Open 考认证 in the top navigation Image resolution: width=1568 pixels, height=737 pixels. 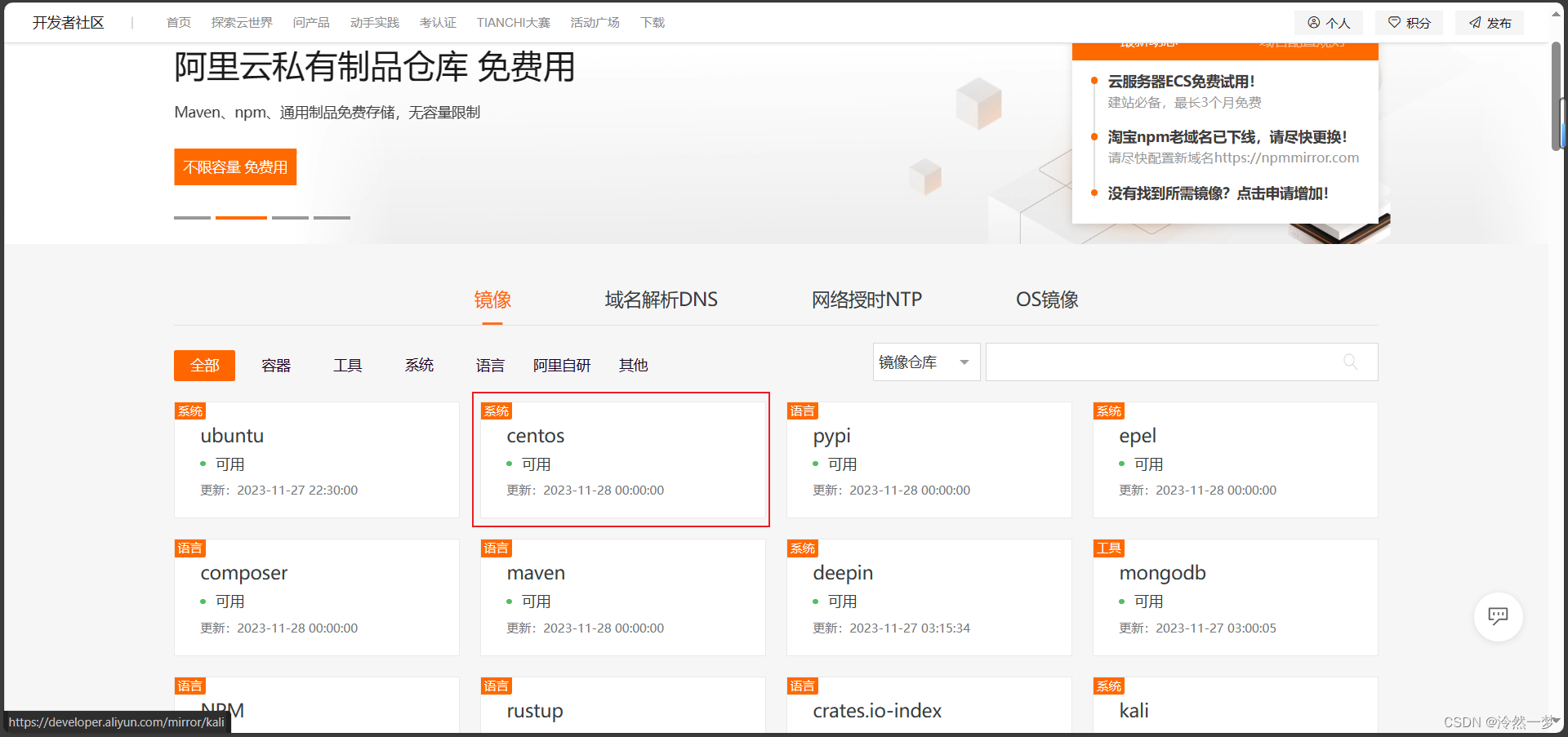[x=438, y=22]
